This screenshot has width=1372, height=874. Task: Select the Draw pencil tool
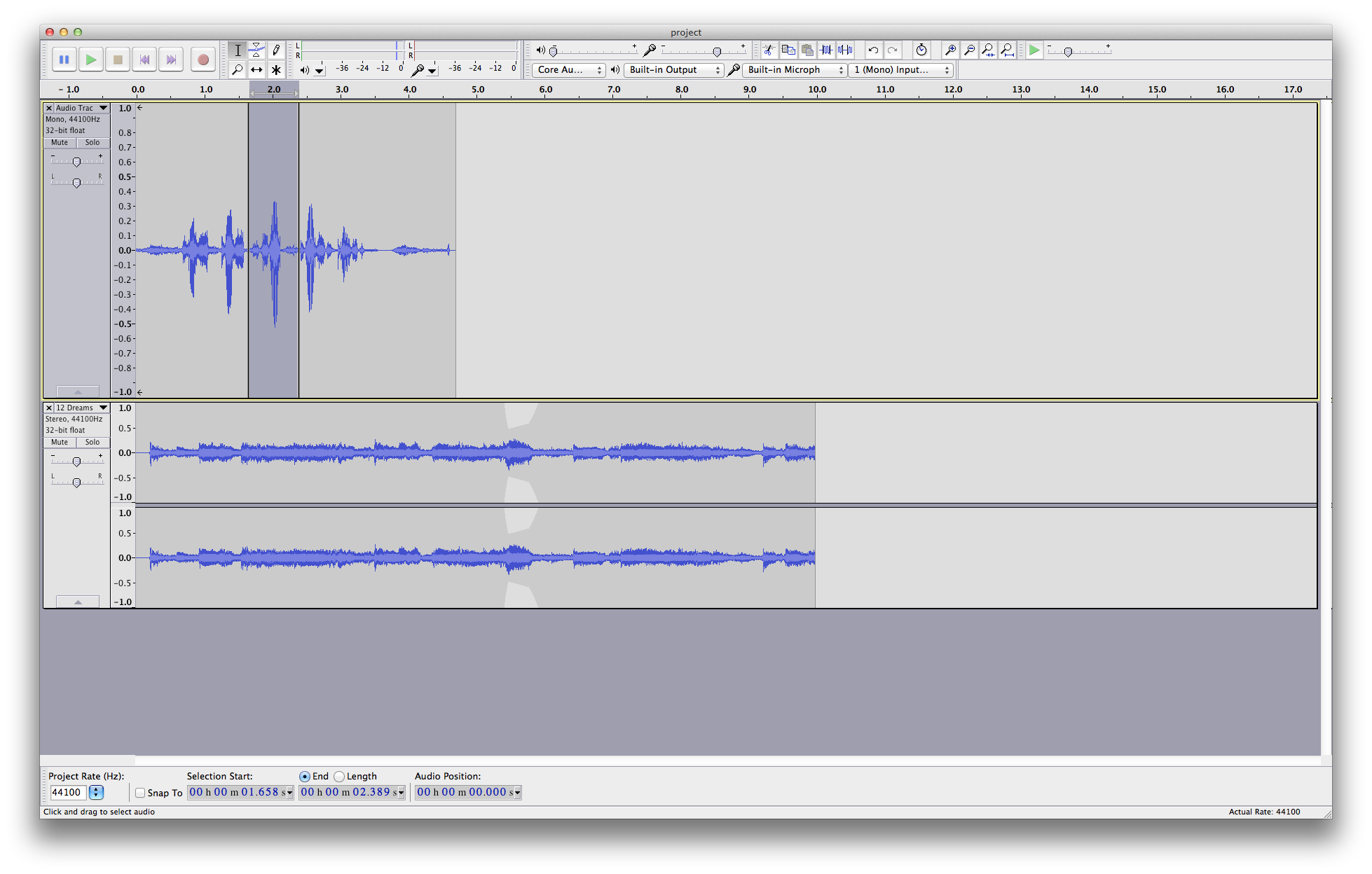[276, 50]
